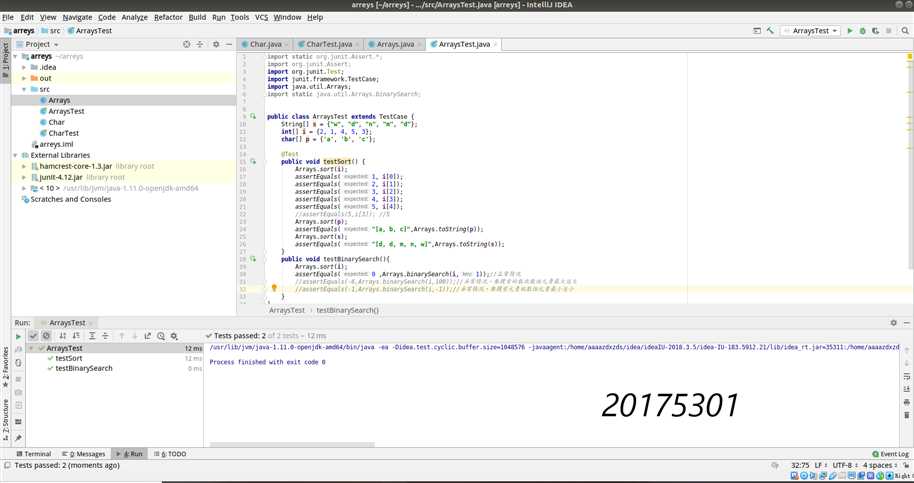Click the yellow intention light bulb in editor
The image size is (914, 483).
click(x=274, y=288)
